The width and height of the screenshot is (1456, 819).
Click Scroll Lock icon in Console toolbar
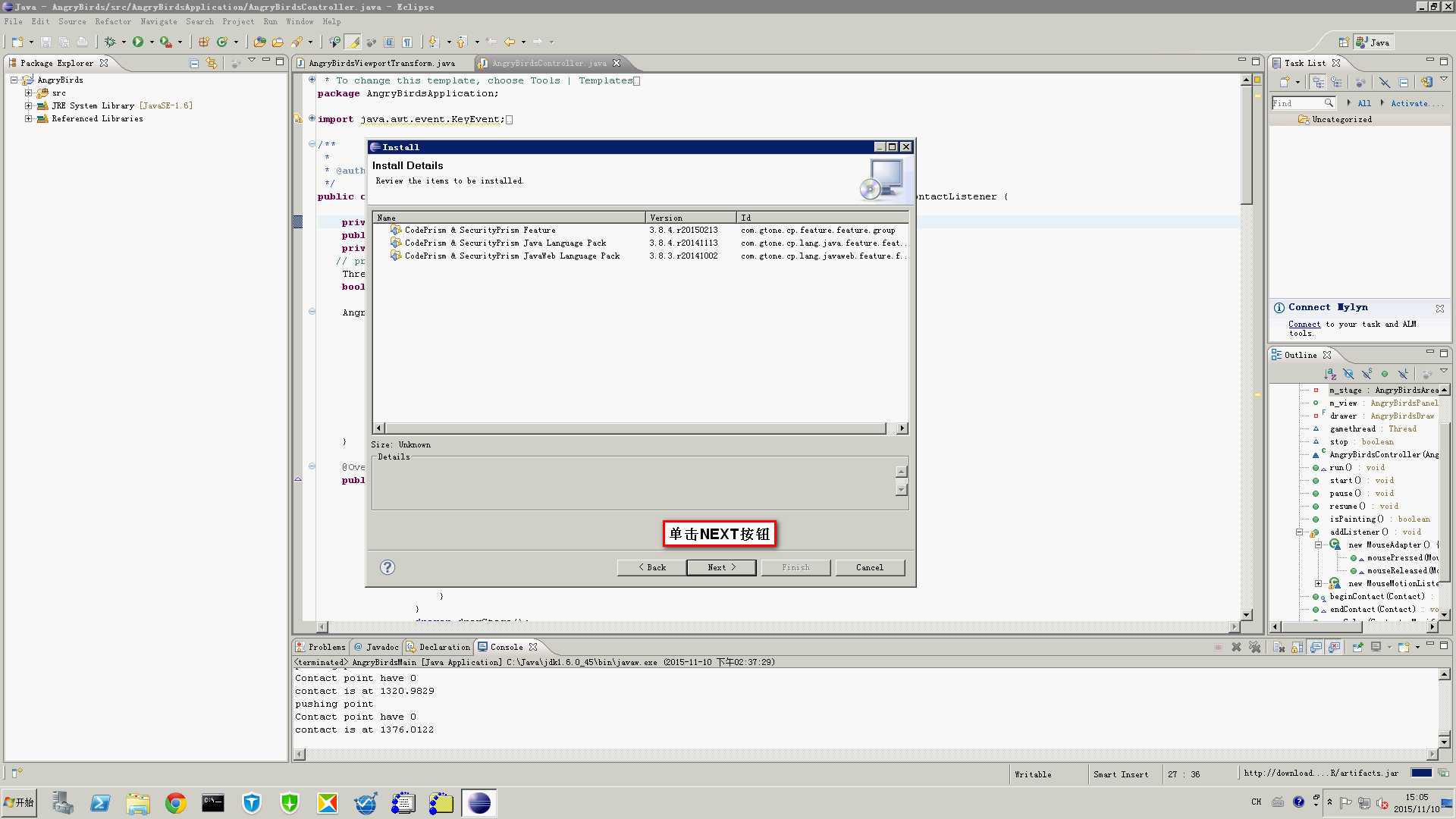point(1298,647)
